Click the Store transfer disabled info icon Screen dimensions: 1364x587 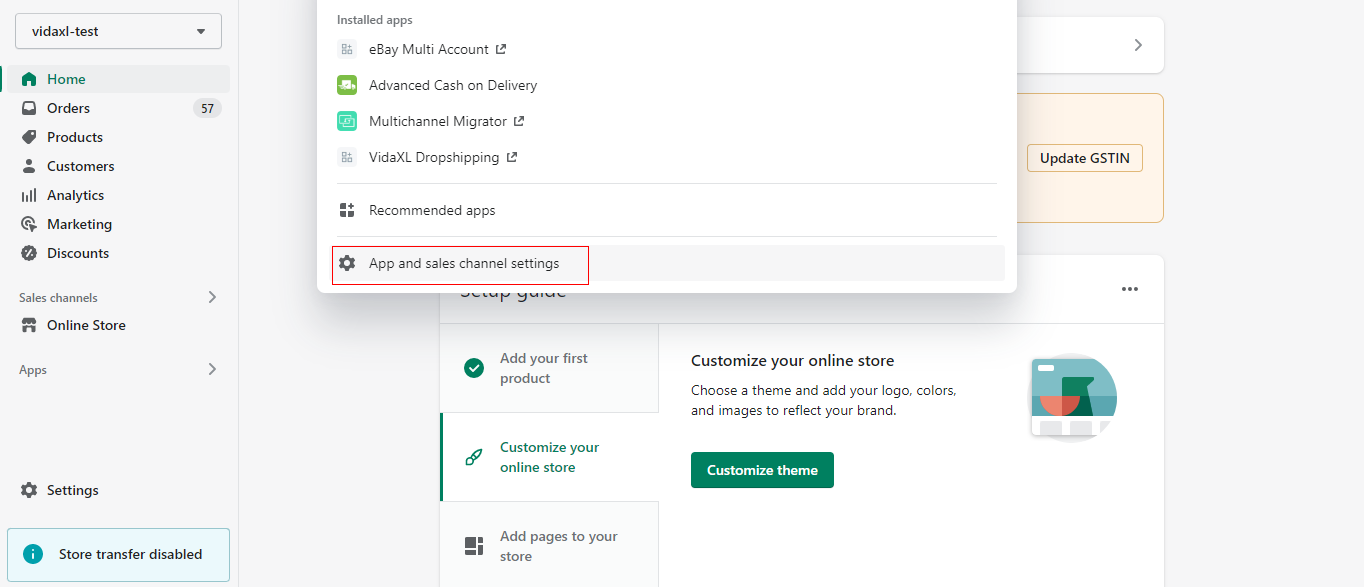(33, 554)
